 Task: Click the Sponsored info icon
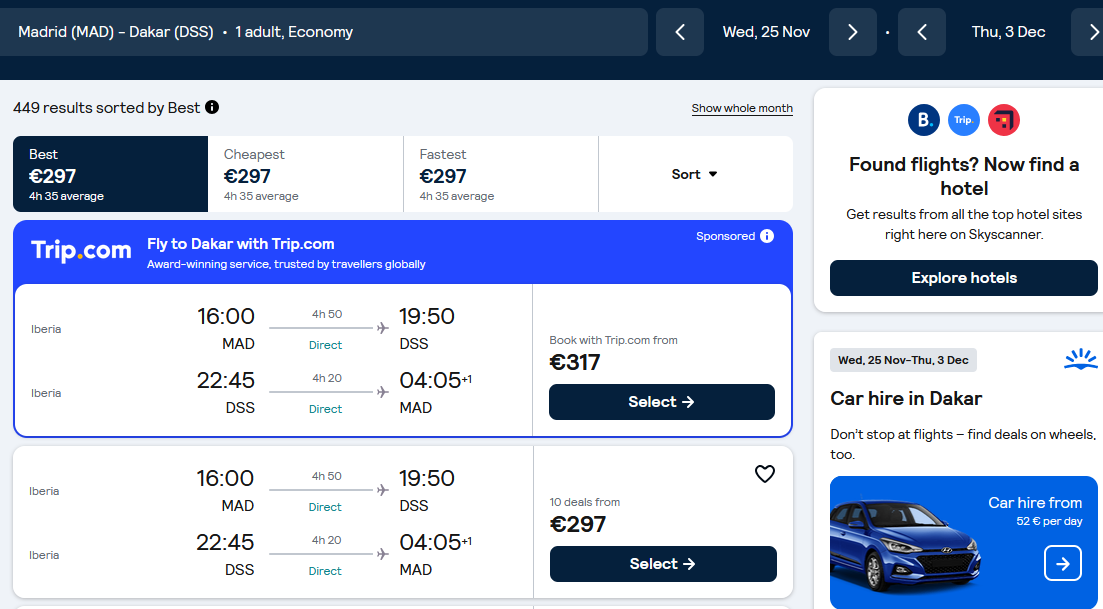coord(767,236)
